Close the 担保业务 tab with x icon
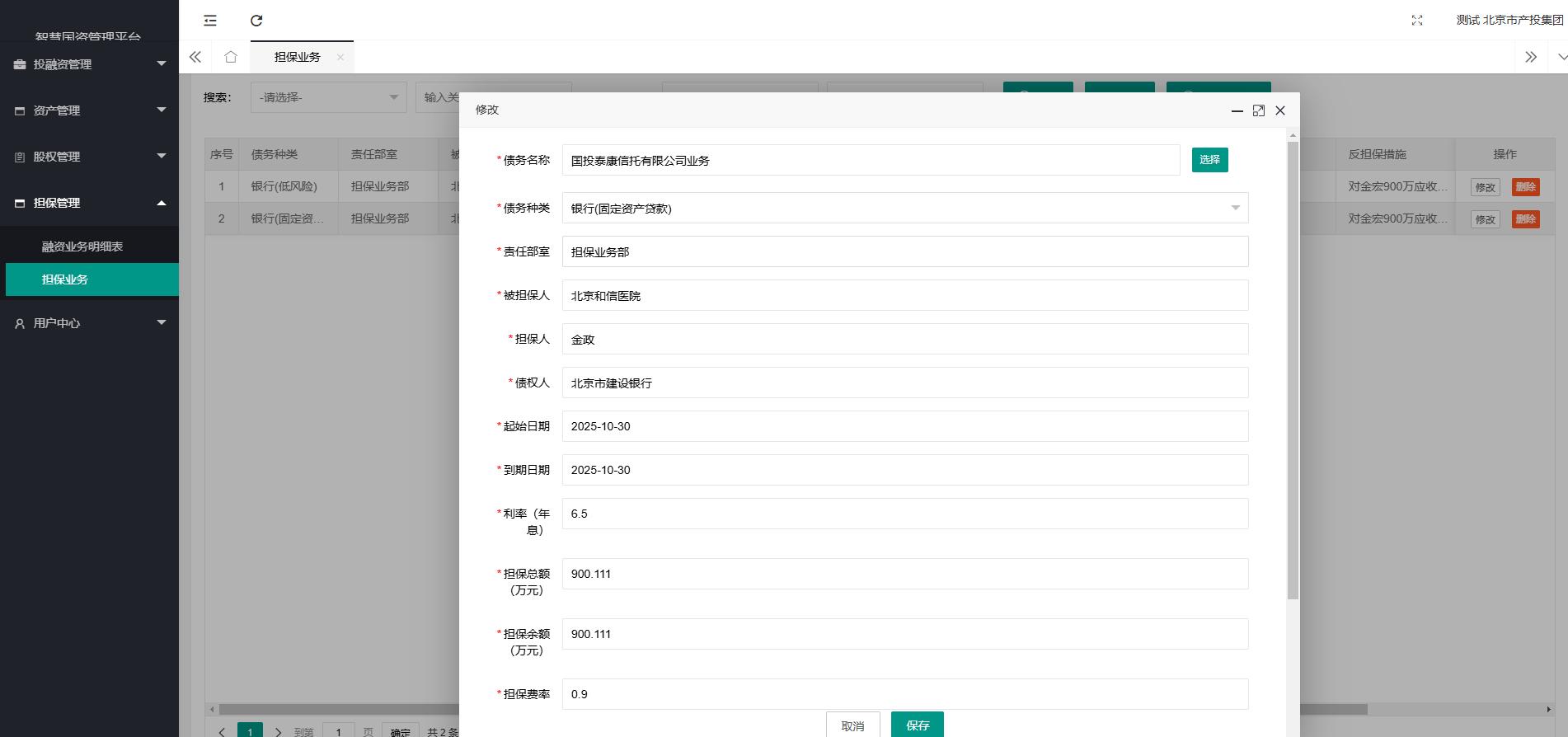 pyautogui.click(x=340, y=57)
